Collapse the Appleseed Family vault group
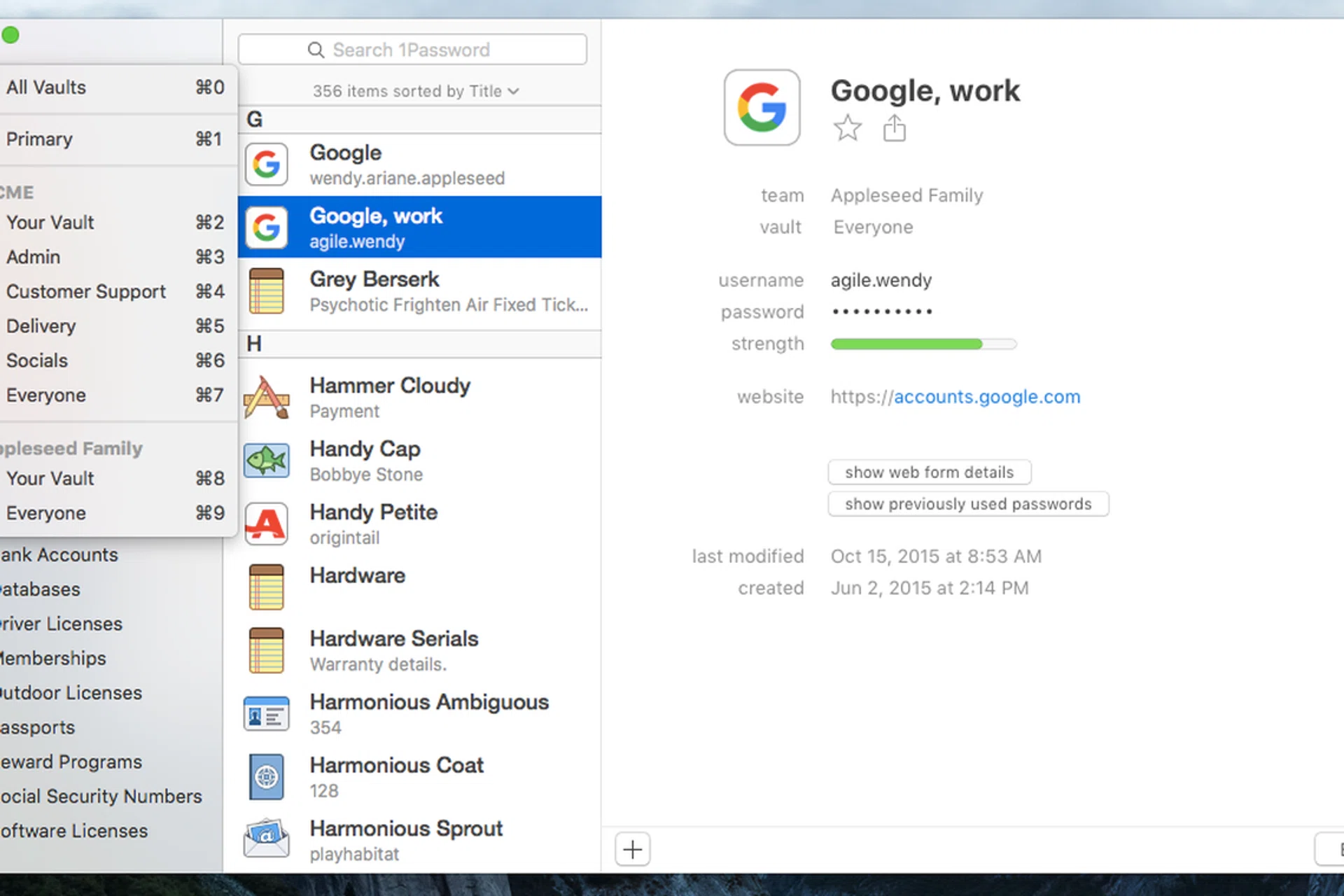 point(73,448)
